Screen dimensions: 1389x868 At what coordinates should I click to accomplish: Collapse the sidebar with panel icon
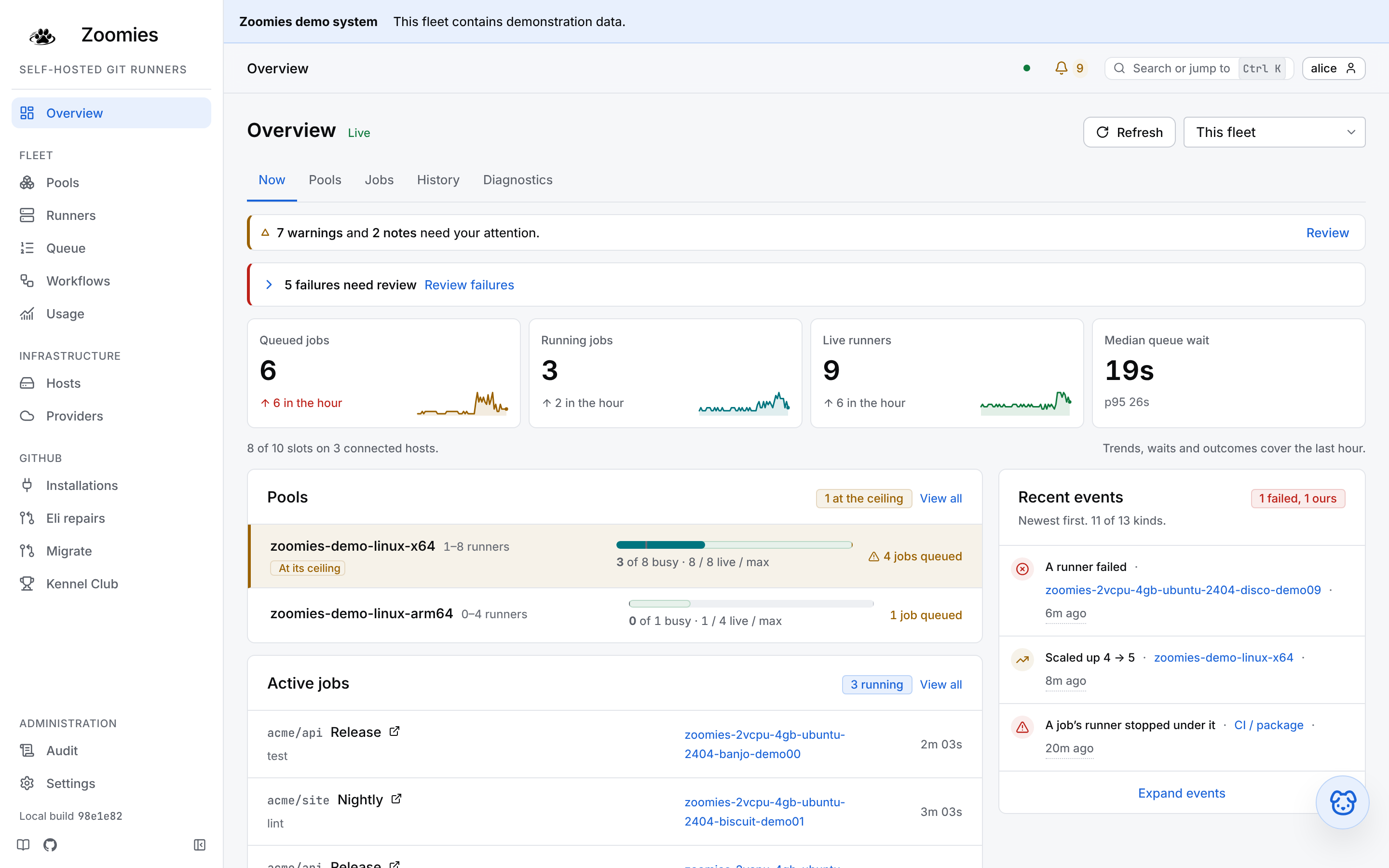(199, 844)
